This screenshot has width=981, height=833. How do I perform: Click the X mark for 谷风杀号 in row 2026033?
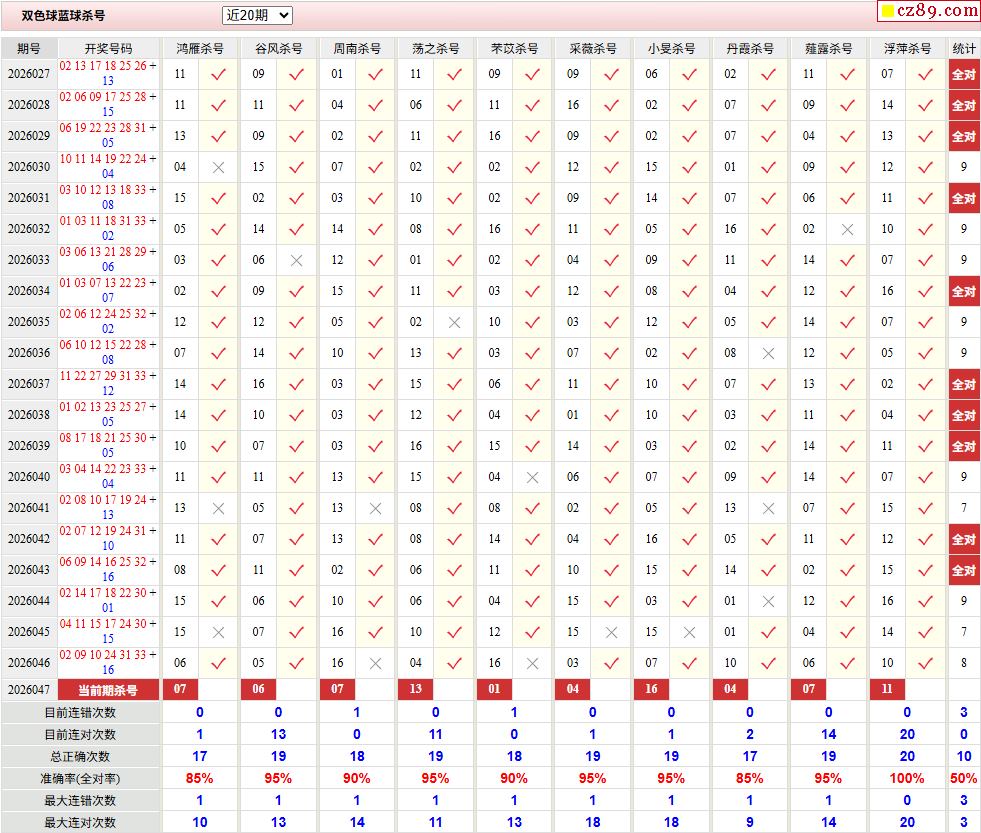pos(296,260)
